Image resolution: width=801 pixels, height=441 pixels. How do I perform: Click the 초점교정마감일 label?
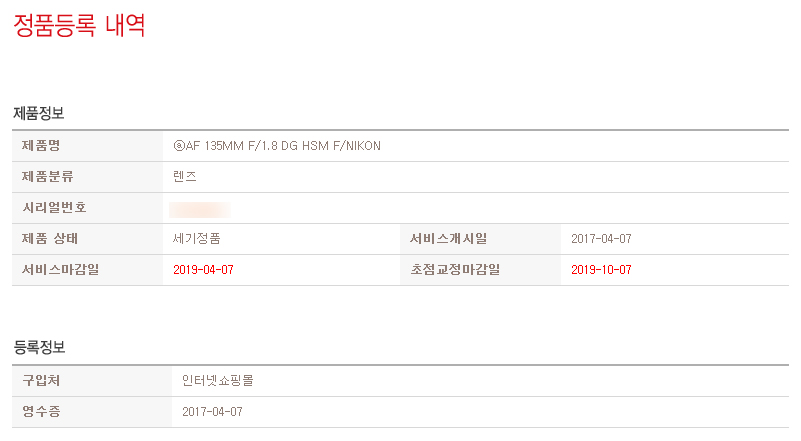tap(455, 270)
